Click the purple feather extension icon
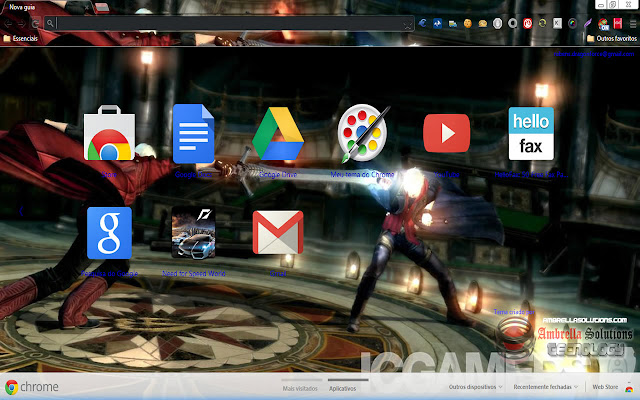Image resolution: width=640 pixels, height=400 pixels. [588, 24]
